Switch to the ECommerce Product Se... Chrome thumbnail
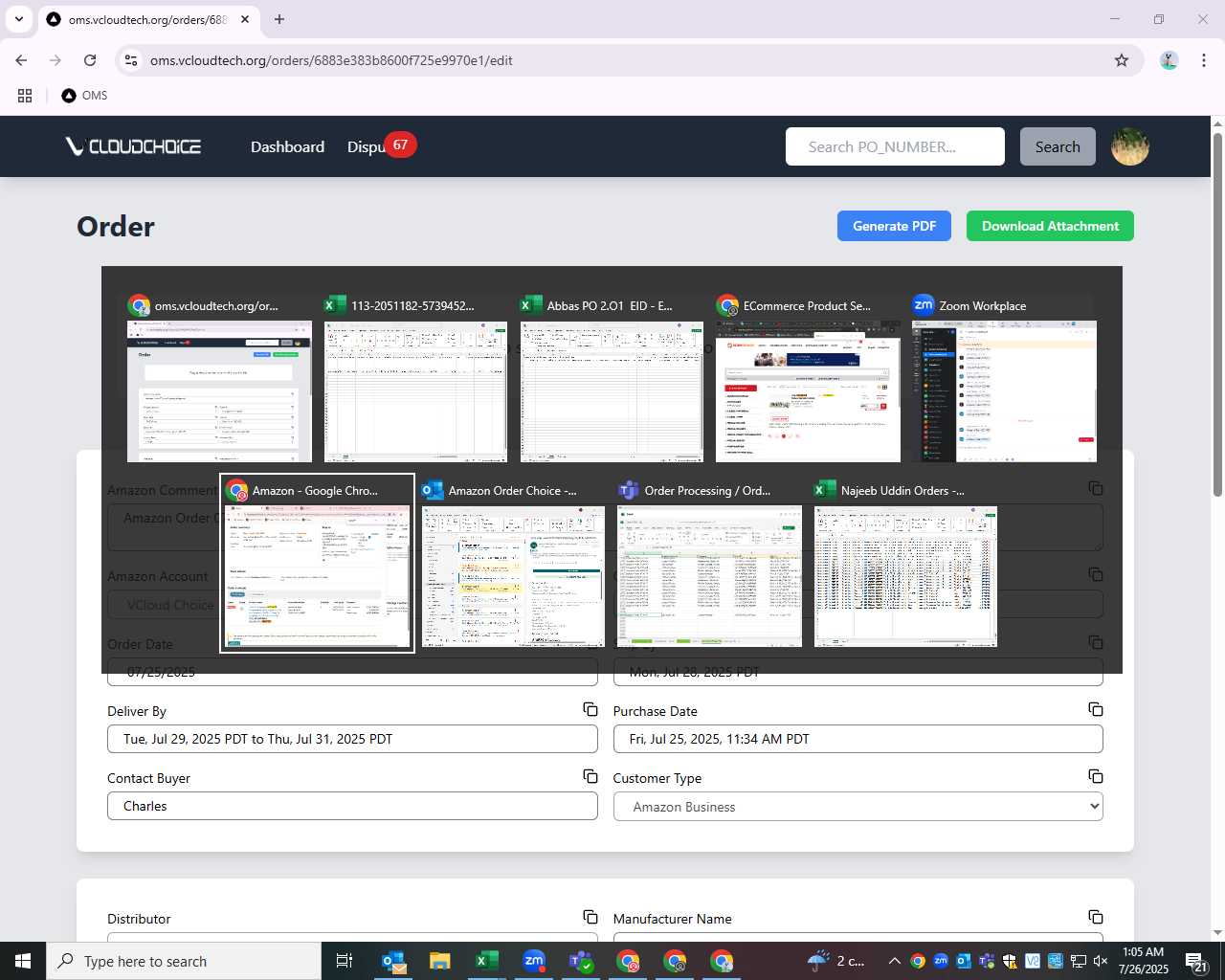 [808, 378]
